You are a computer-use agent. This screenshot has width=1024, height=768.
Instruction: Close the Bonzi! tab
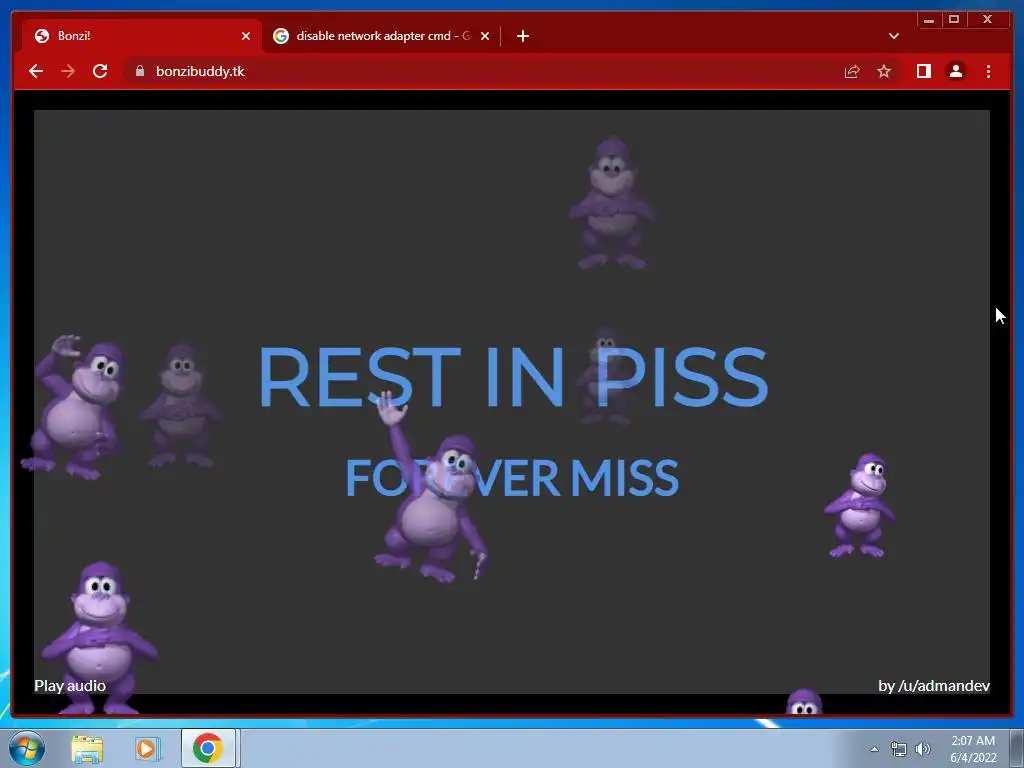246,36
